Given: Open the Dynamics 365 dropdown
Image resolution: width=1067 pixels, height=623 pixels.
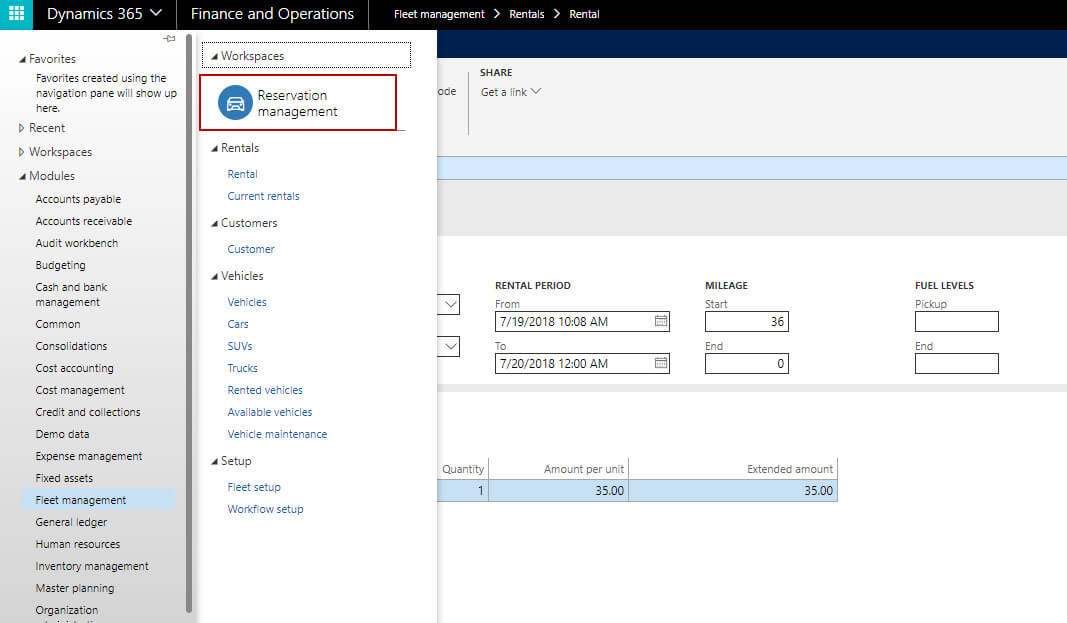Looking at the screenshot, I should pyautogui.click(x=104, y=14).
